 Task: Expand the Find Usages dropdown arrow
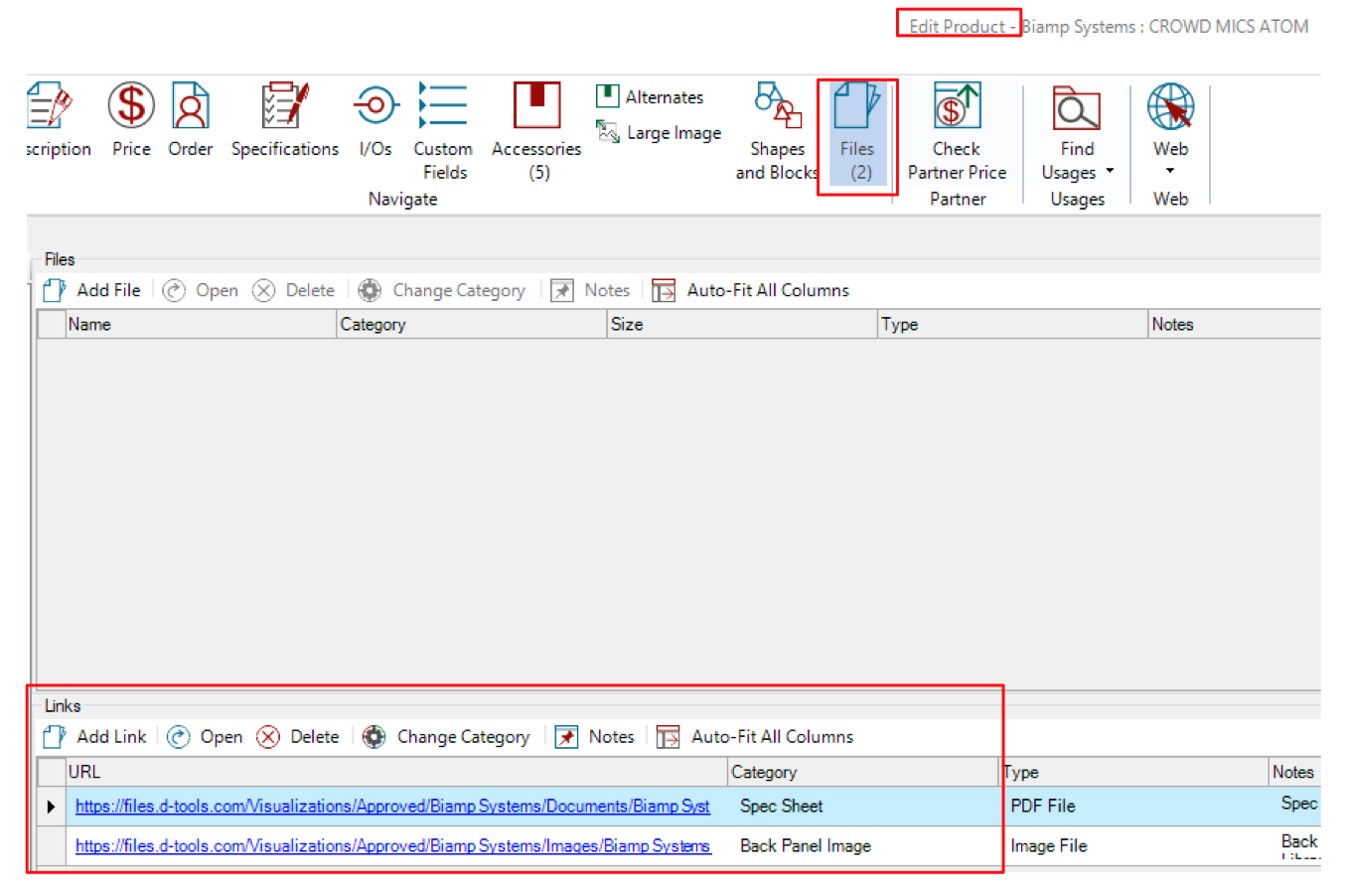coord(1110,171)
